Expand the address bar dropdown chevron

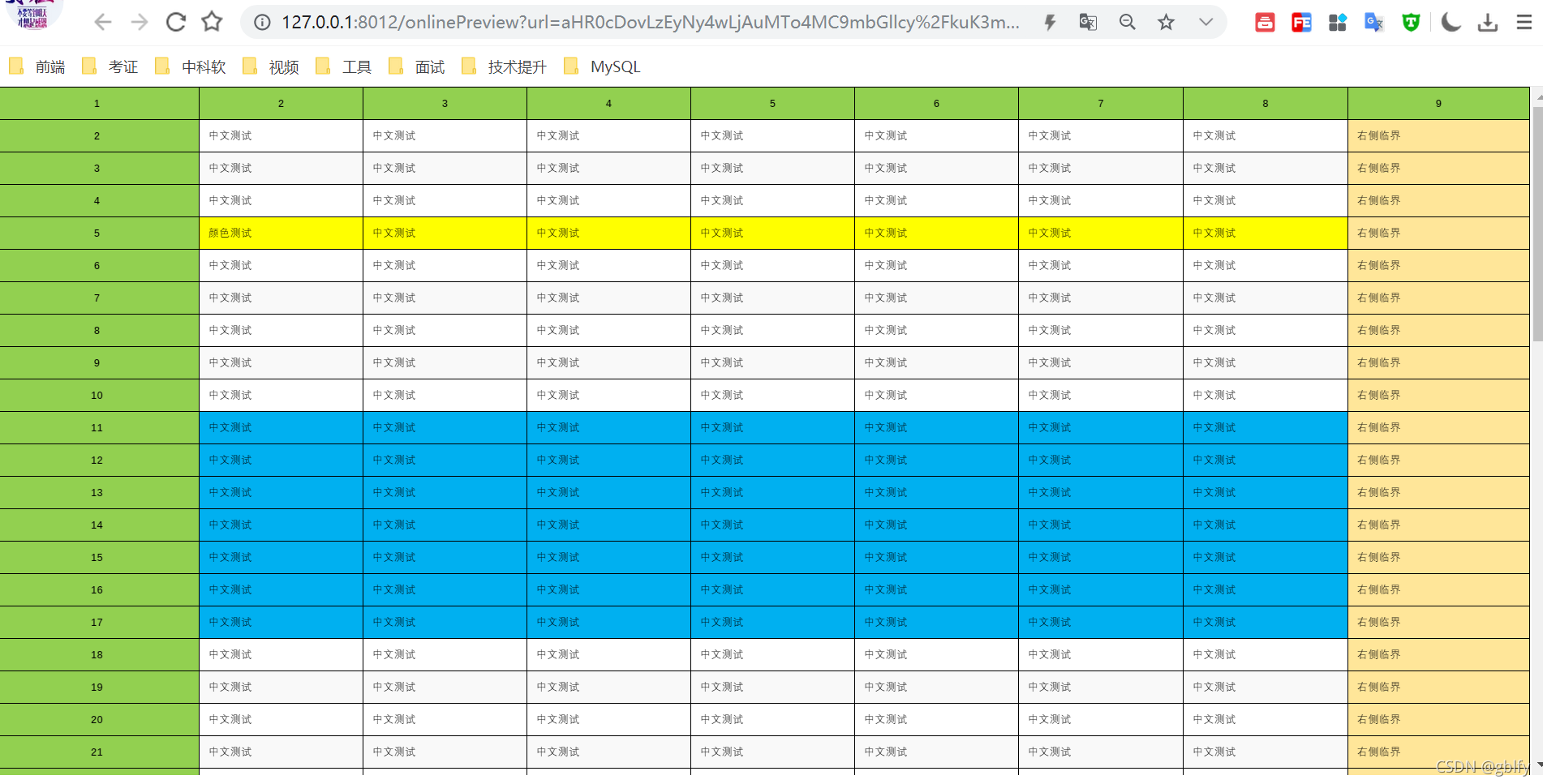click(1206, 23)
